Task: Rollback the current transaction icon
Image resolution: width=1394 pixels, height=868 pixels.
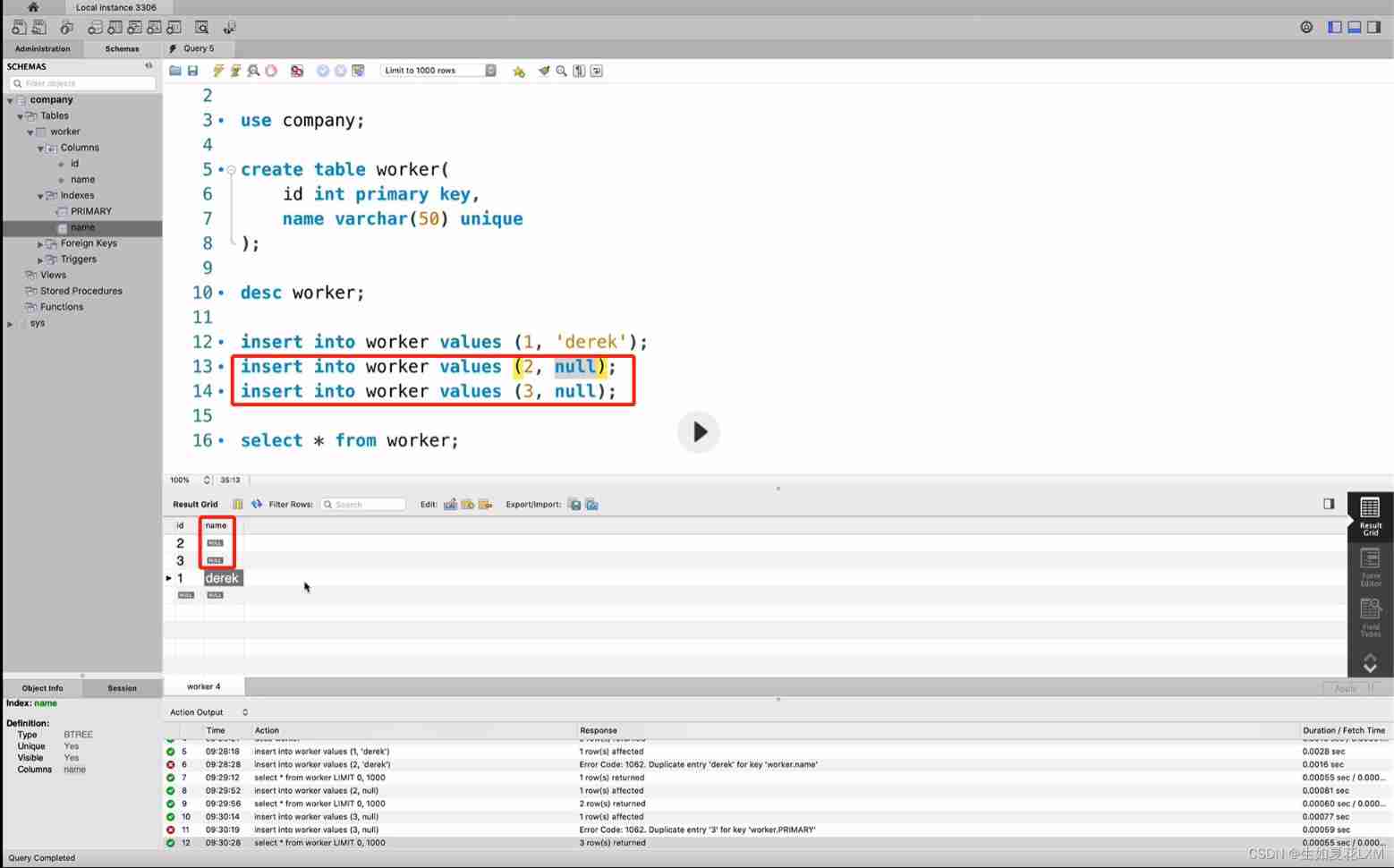Action: (x=340, y=71)
